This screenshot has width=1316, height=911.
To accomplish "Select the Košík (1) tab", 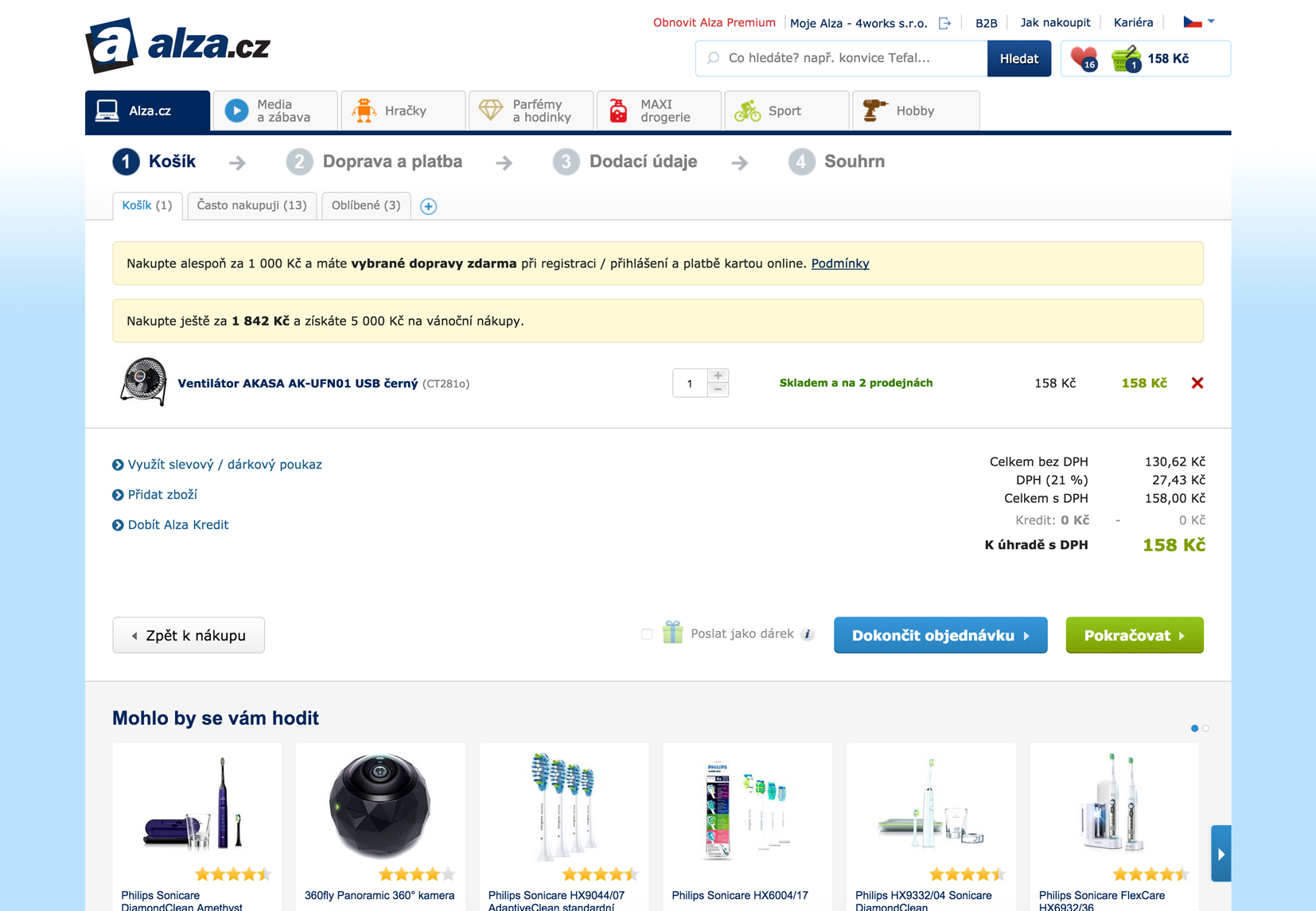I will (147, 205).
